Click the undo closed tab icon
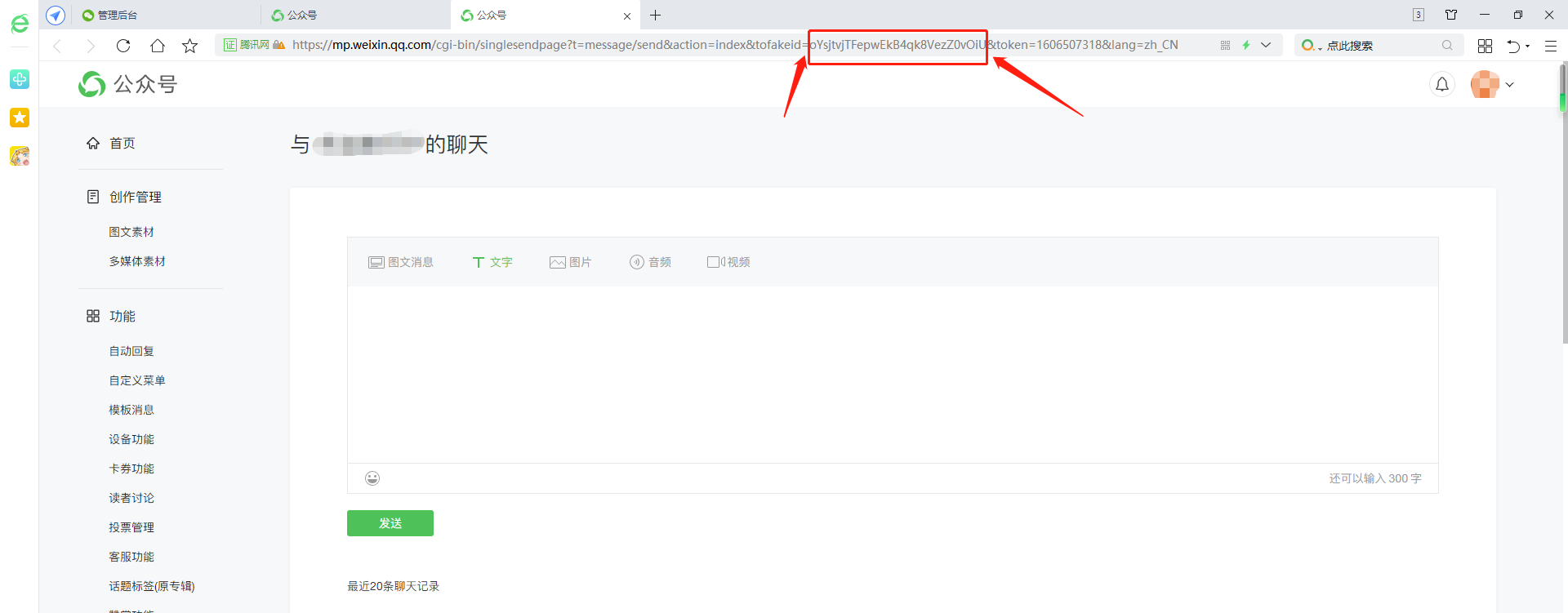Viewport: 1568px width, 613px height. point(1513,46)
